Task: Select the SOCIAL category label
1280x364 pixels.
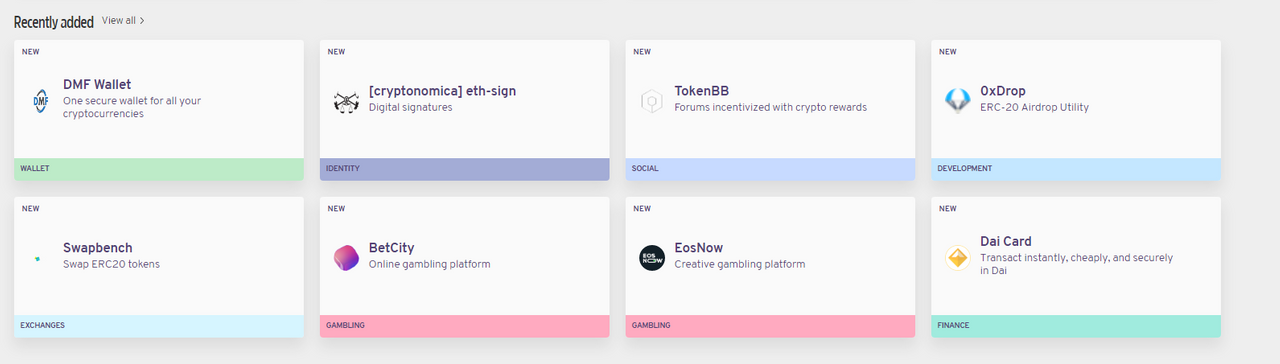Action: [645, 169]
